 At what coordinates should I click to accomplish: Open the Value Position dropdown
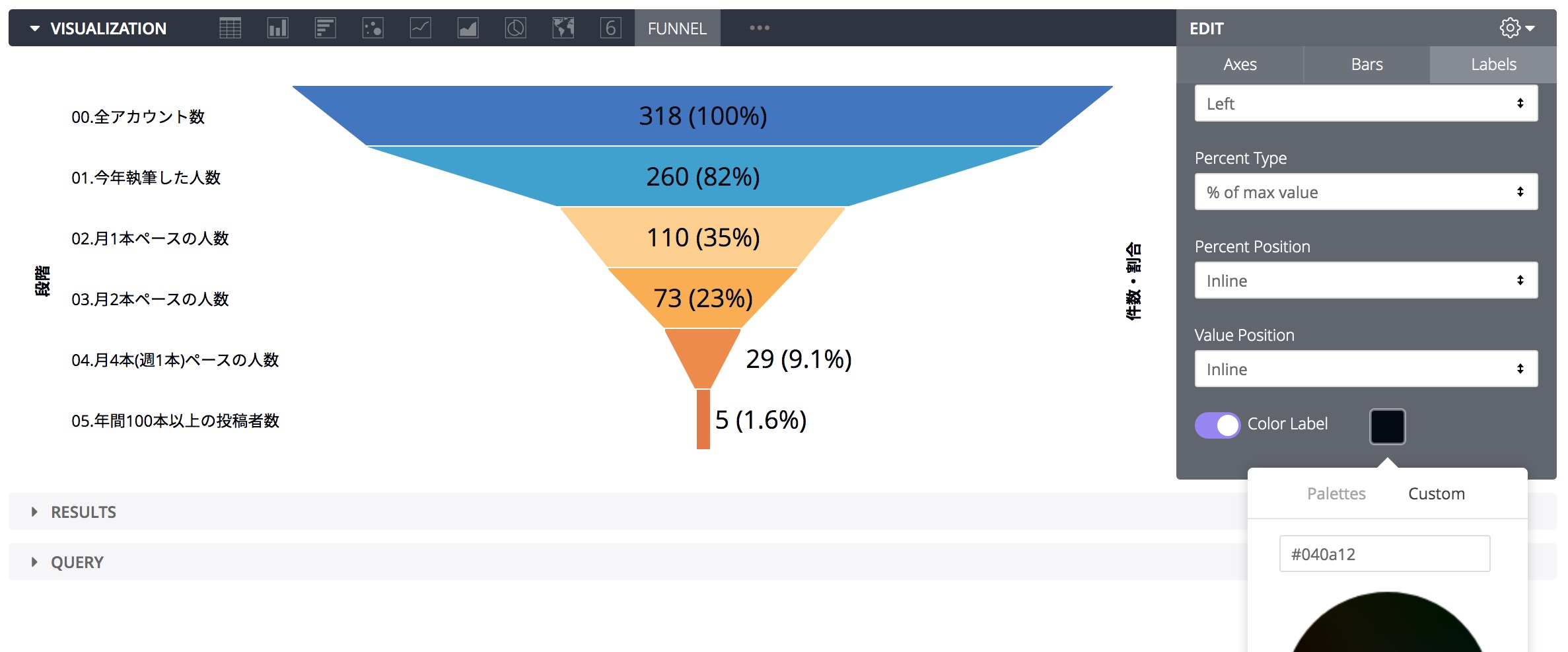coord(1365,368)
